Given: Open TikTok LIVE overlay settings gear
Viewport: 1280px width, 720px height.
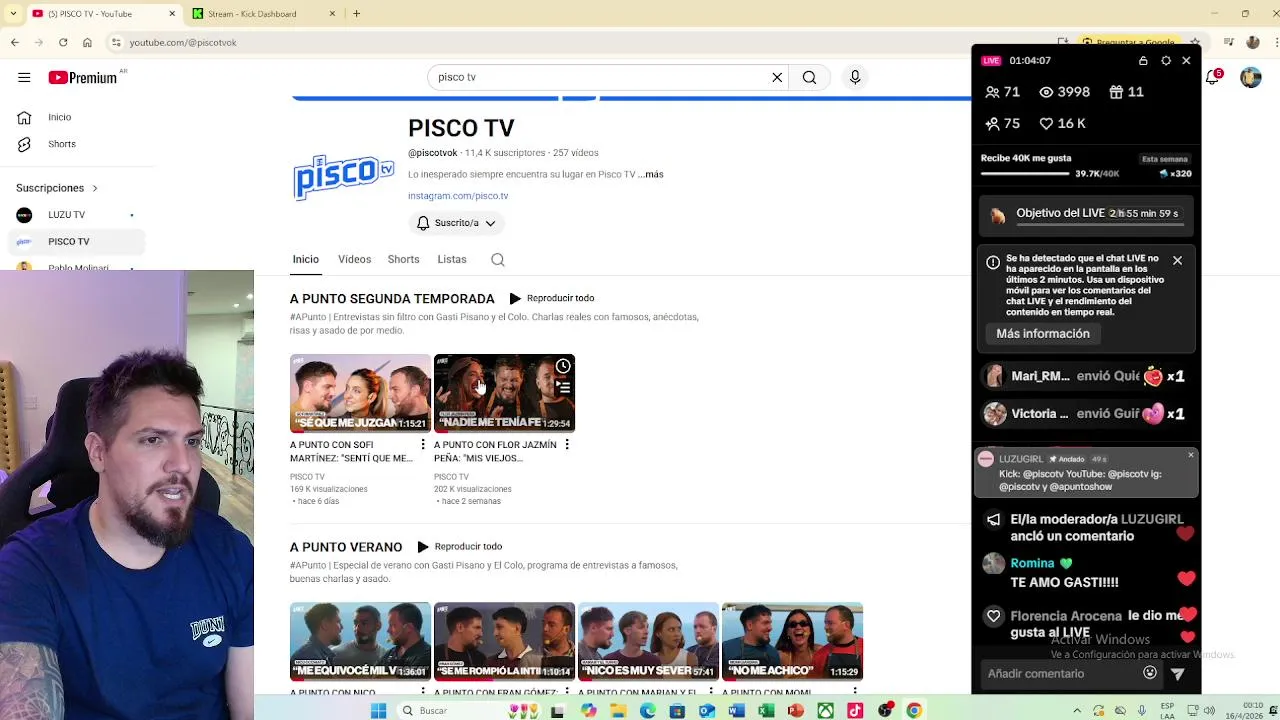Looking at the screenshot, I should (1166, 61).
